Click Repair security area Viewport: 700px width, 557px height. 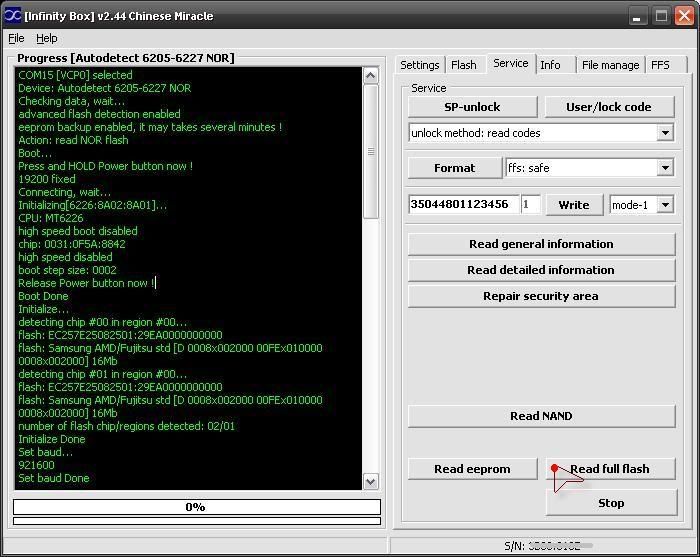(542, 296)
